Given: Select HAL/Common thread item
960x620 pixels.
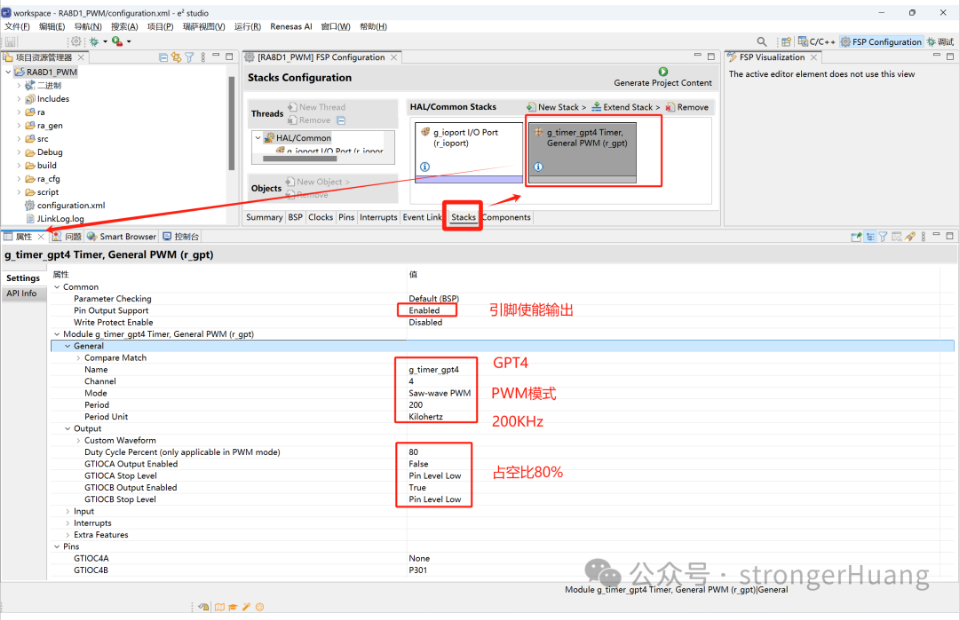Looking at the screenshot, I should coord(298,138).
